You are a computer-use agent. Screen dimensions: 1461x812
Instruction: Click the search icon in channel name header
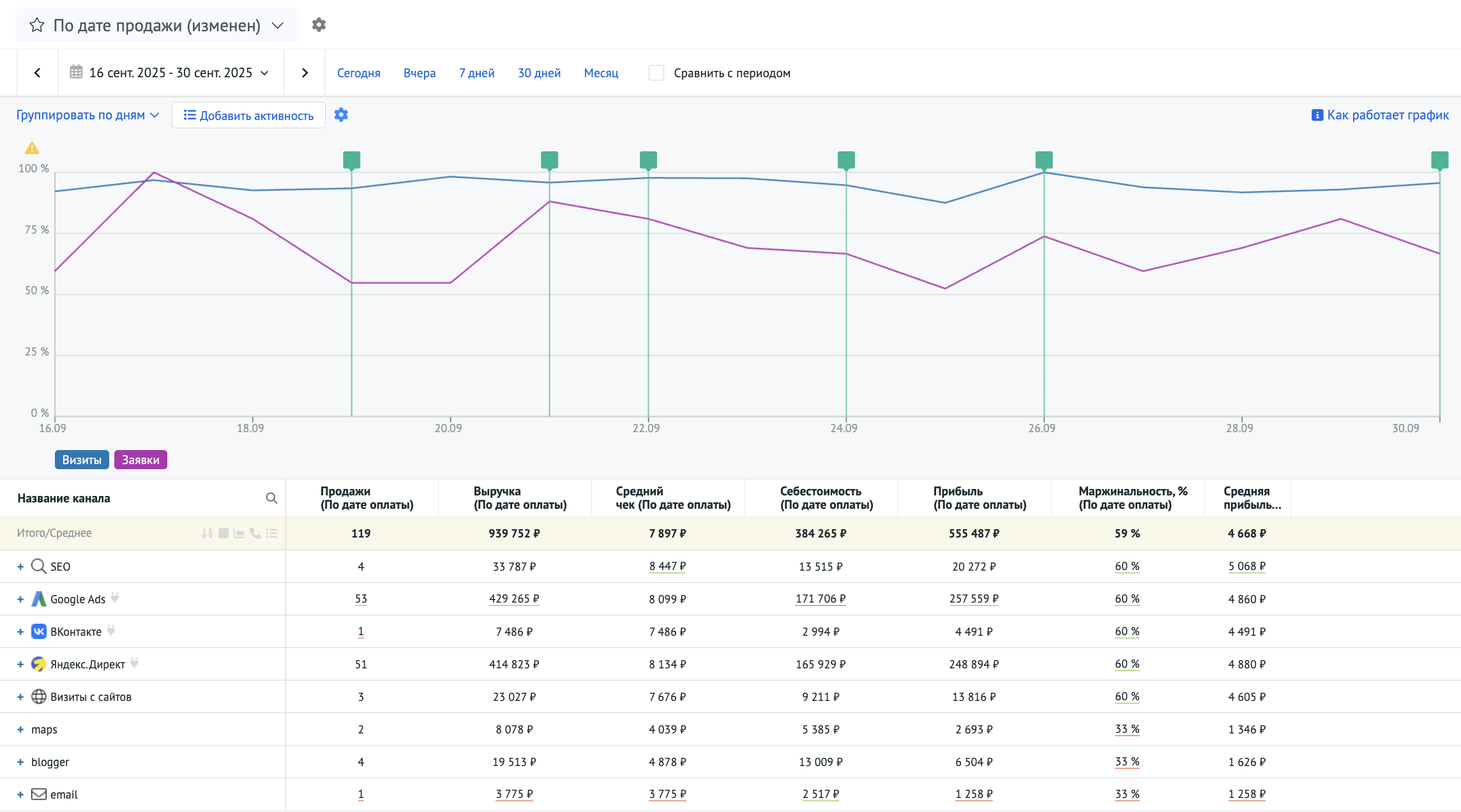coord(271,498)
